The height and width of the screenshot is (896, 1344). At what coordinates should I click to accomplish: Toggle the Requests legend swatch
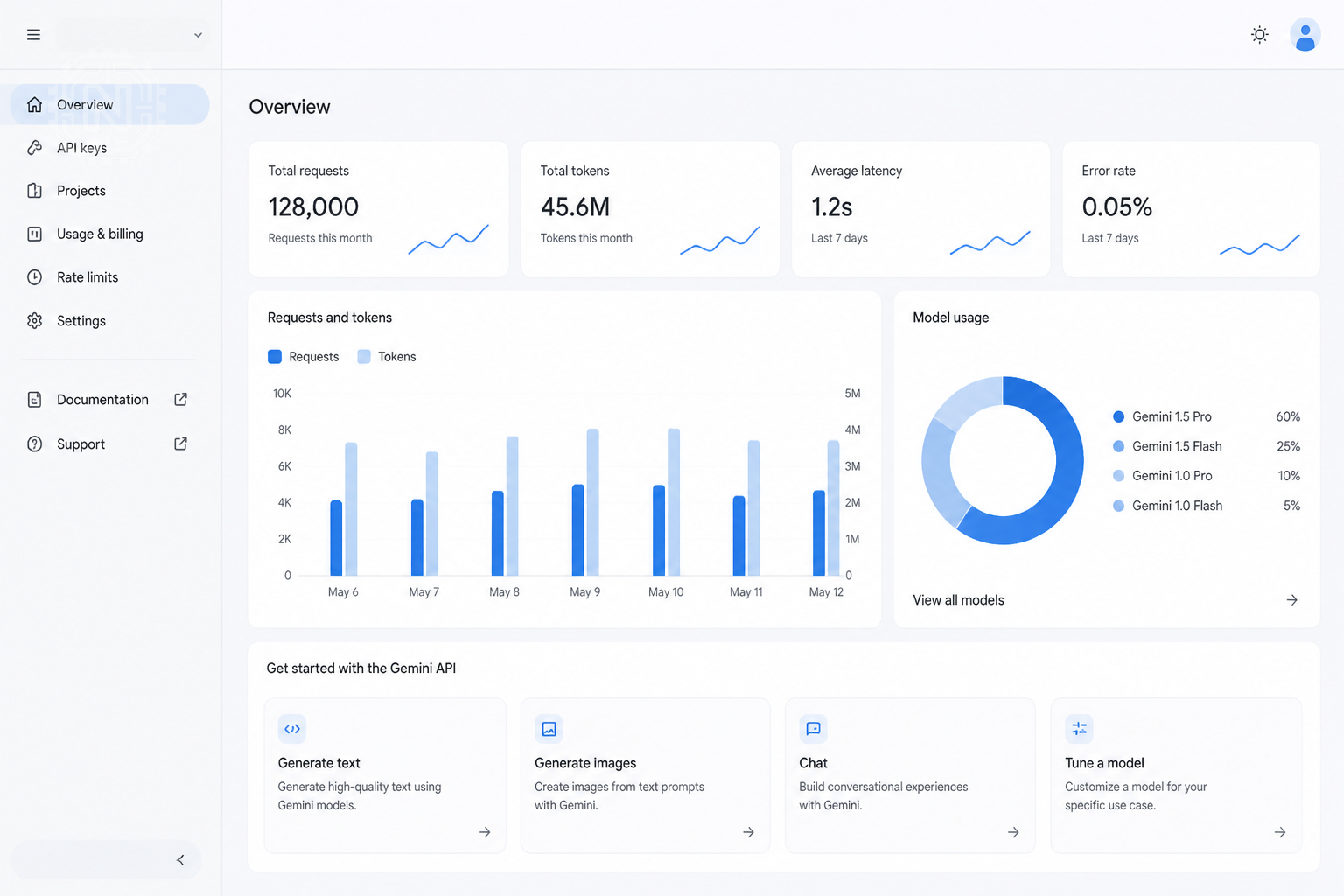click(275, 357)
